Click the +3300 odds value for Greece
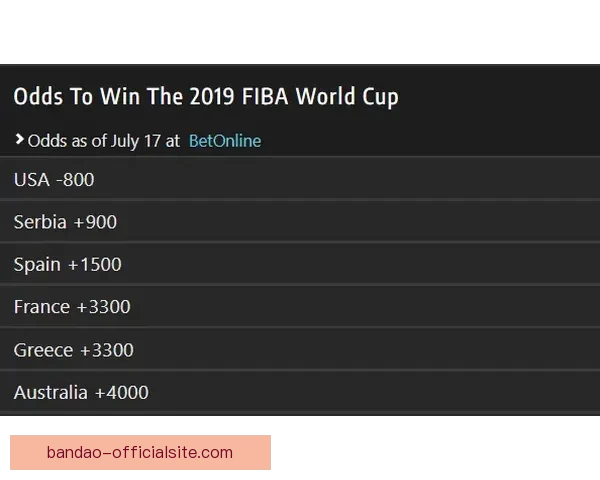Image resolution: width=600 pixels, height=480 pixels. tap(106, 350)
